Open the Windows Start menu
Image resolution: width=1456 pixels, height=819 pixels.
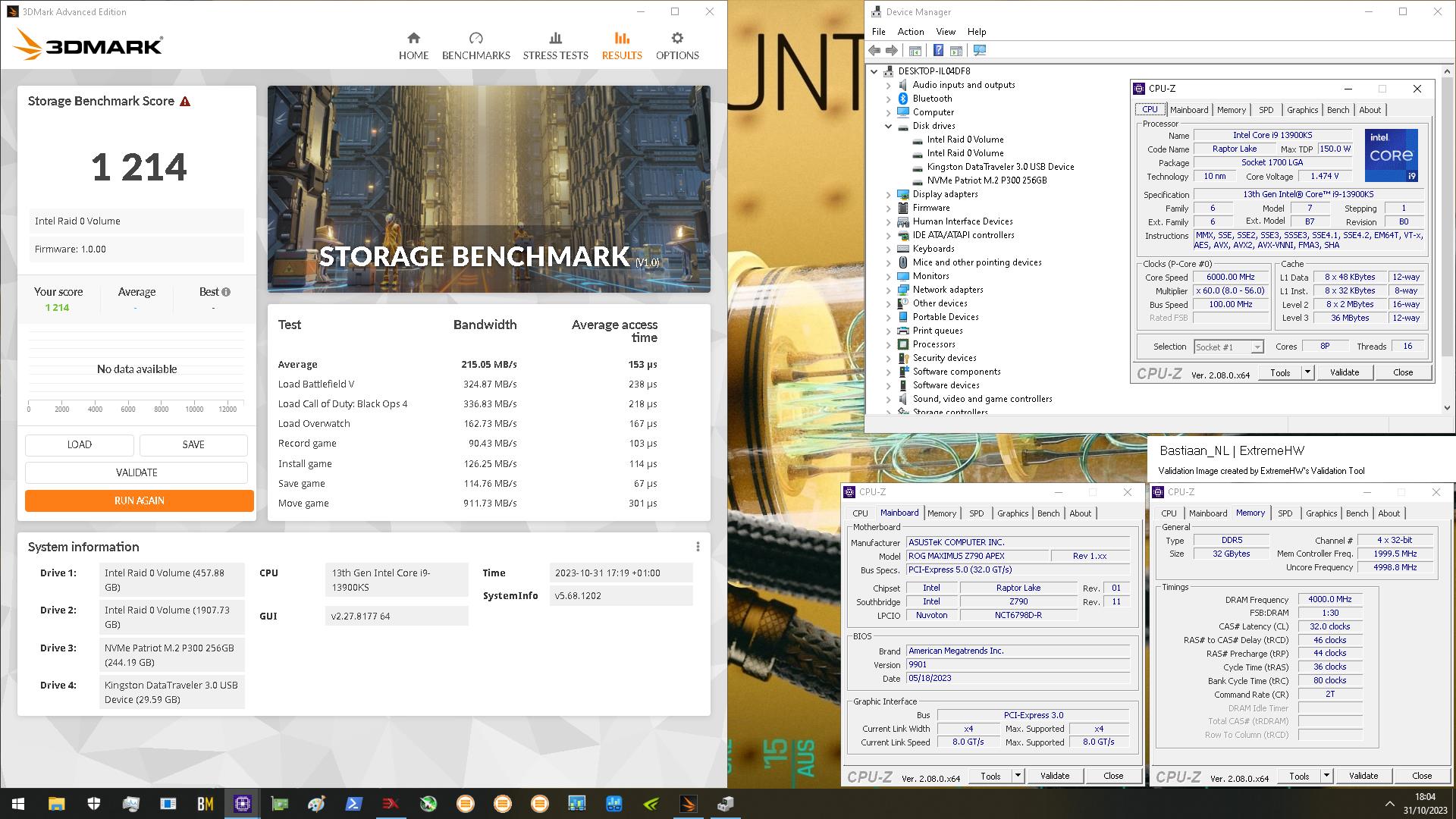click(18, 804)
